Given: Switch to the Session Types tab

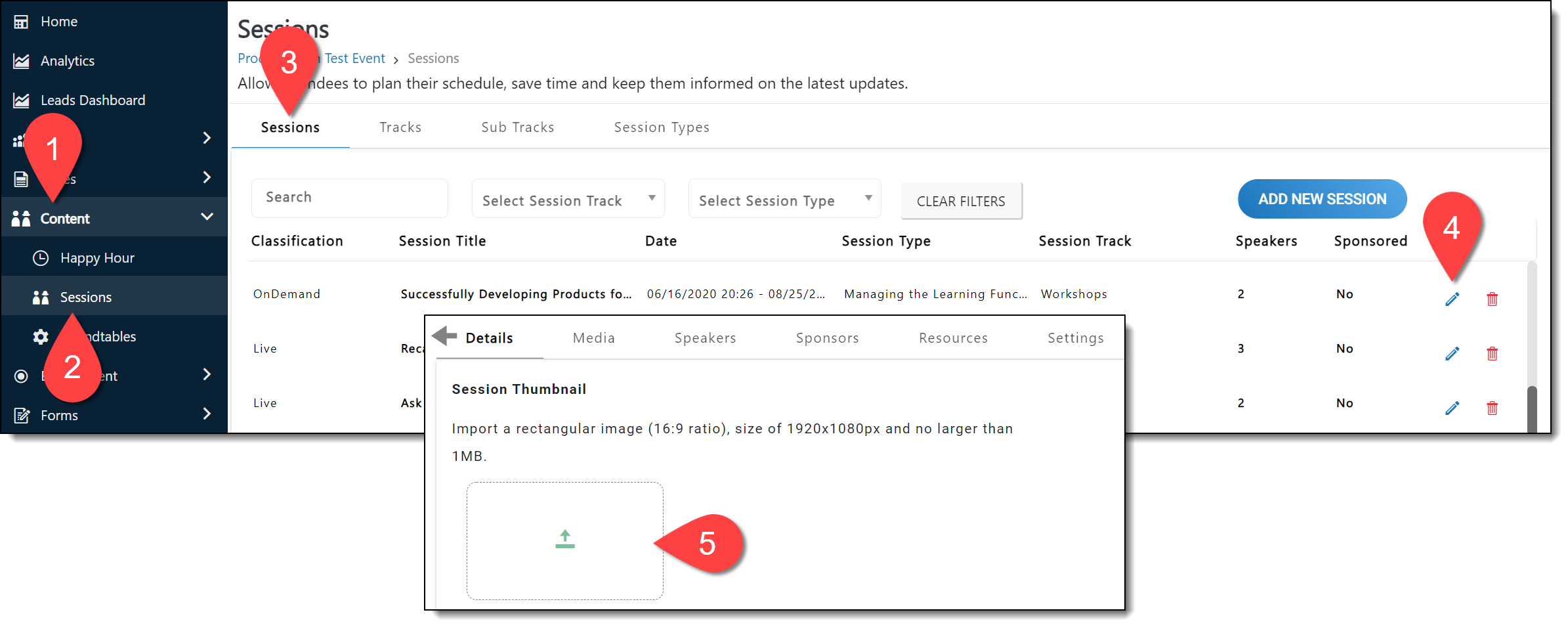Looking at the screenshot, I should point(661,127).
